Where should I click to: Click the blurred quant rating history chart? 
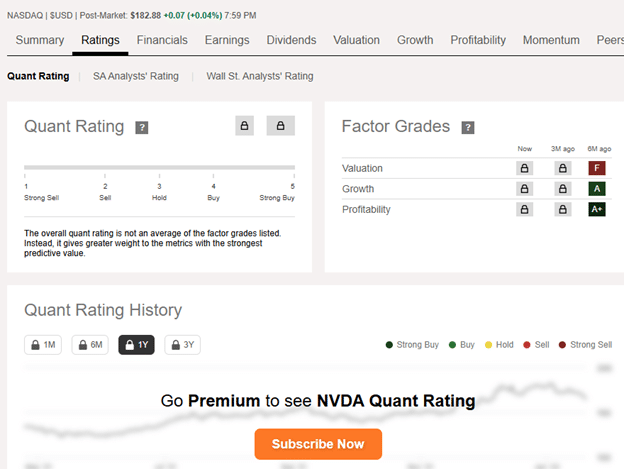(x=318, y=416)
